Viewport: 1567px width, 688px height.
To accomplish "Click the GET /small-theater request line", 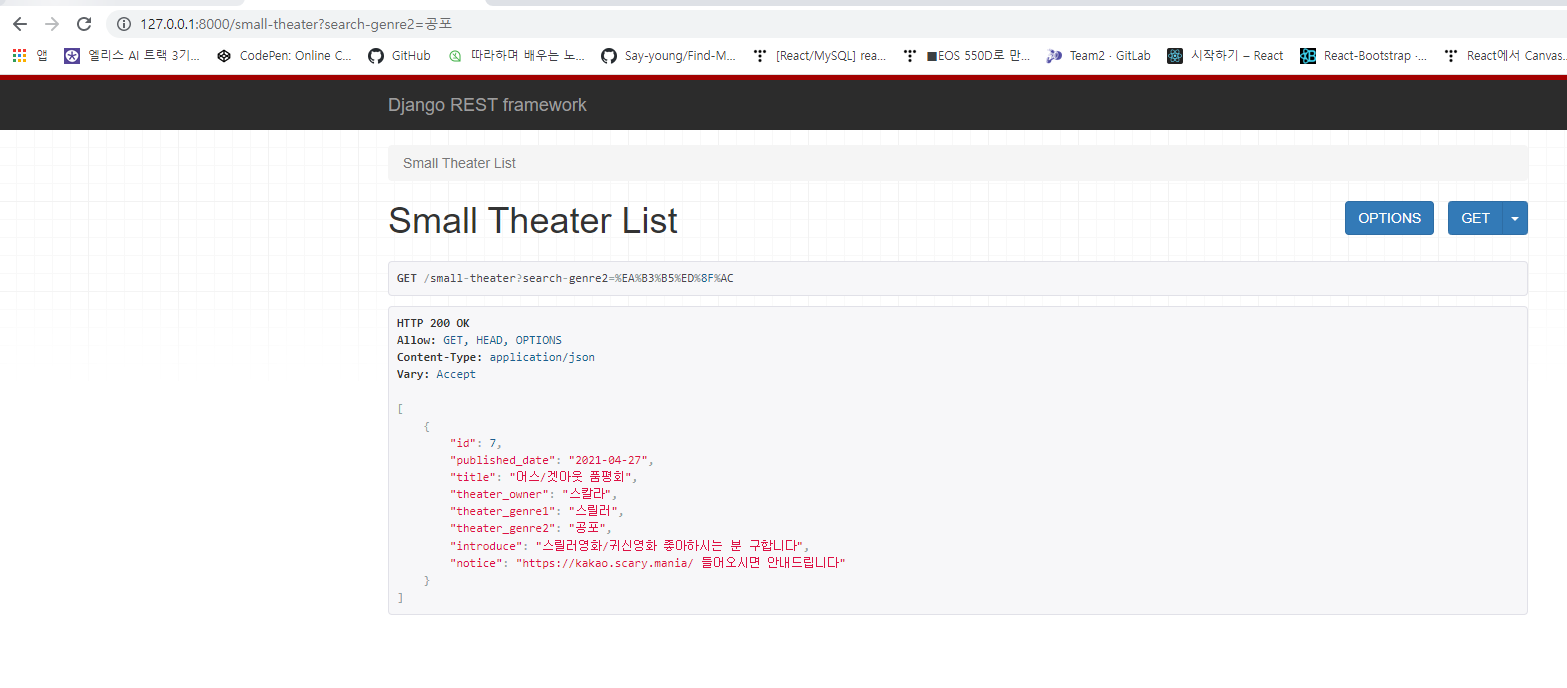I will coord(565,278).
